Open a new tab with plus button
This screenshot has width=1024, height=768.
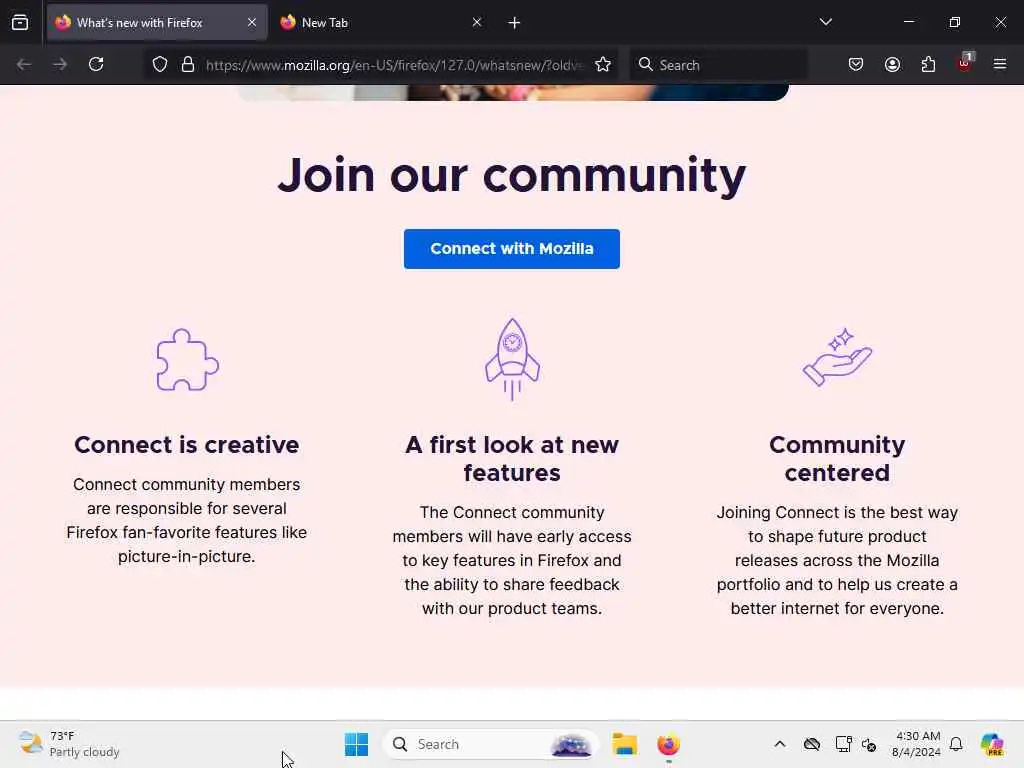[x=514, y=23]
